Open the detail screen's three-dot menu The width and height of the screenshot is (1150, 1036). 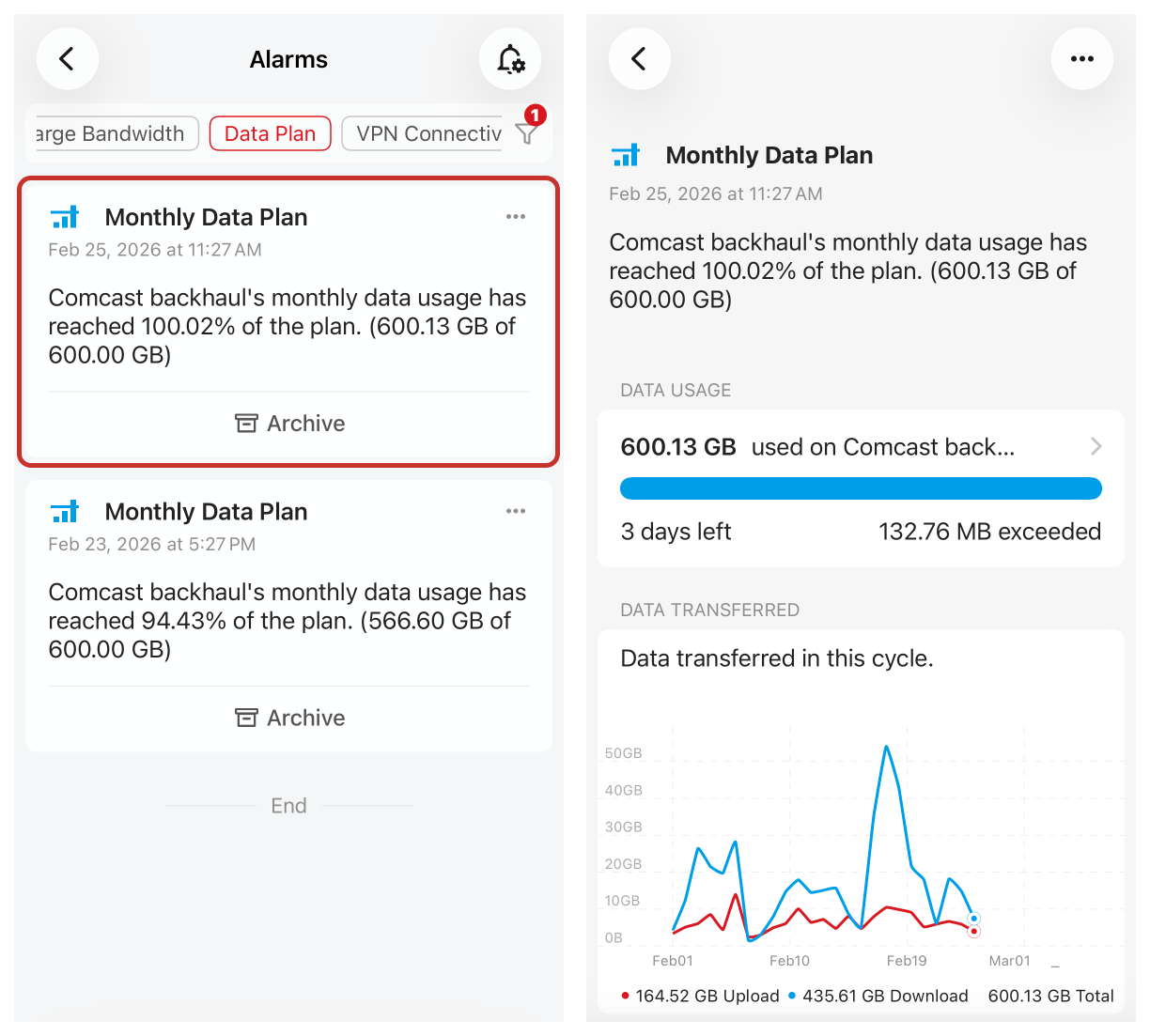pos(1081,59)
